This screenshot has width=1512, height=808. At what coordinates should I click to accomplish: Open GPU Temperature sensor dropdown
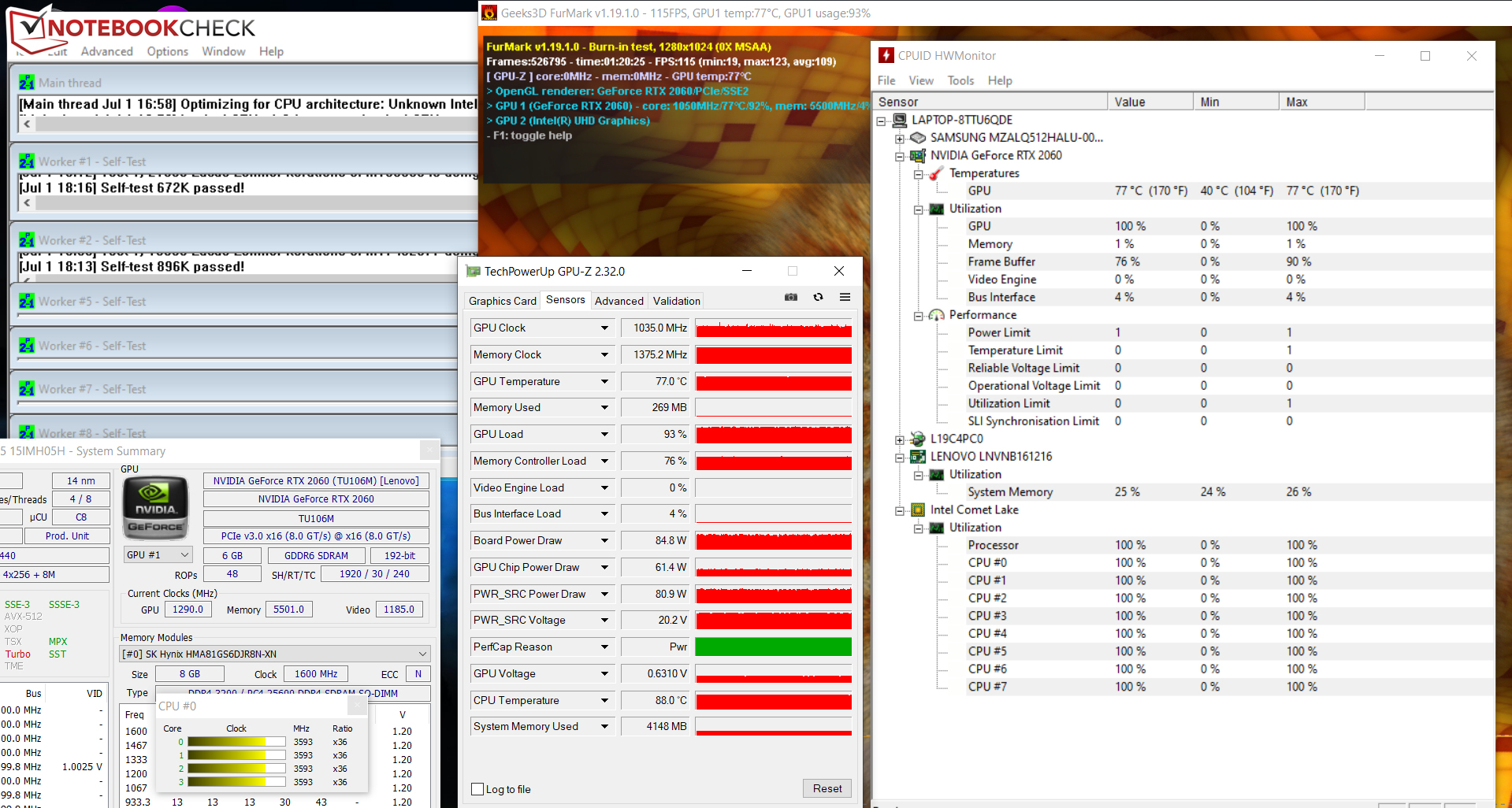(x=605, y=381)
